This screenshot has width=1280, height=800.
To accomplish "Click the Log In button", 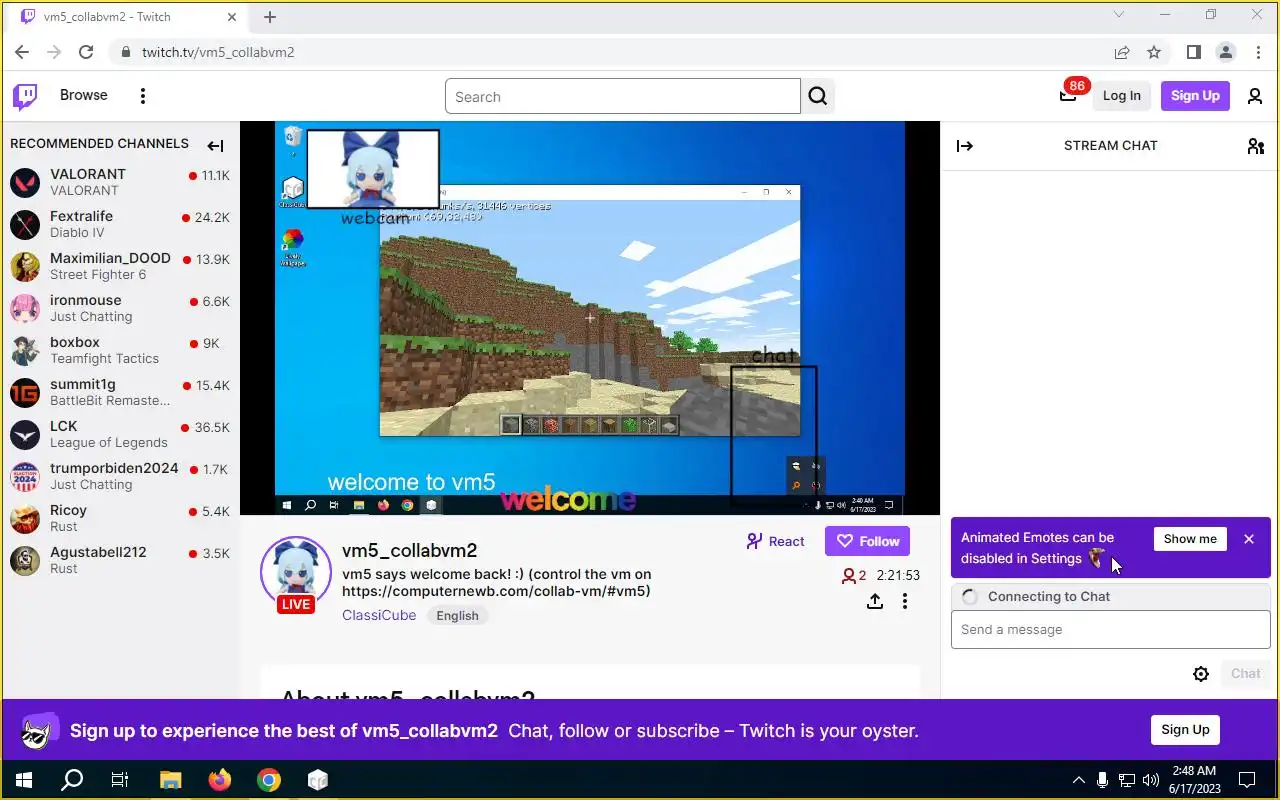I will coord(1121,96).
